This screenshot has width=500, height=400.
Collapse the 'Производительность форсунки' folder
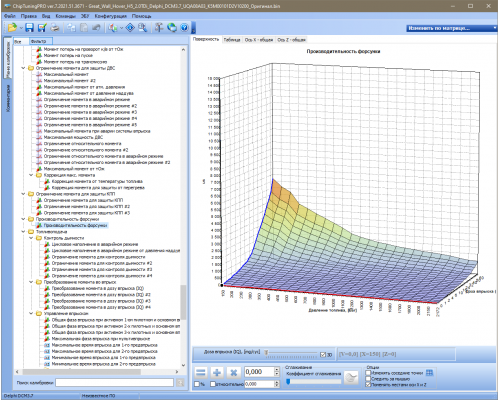pos(23,219)
